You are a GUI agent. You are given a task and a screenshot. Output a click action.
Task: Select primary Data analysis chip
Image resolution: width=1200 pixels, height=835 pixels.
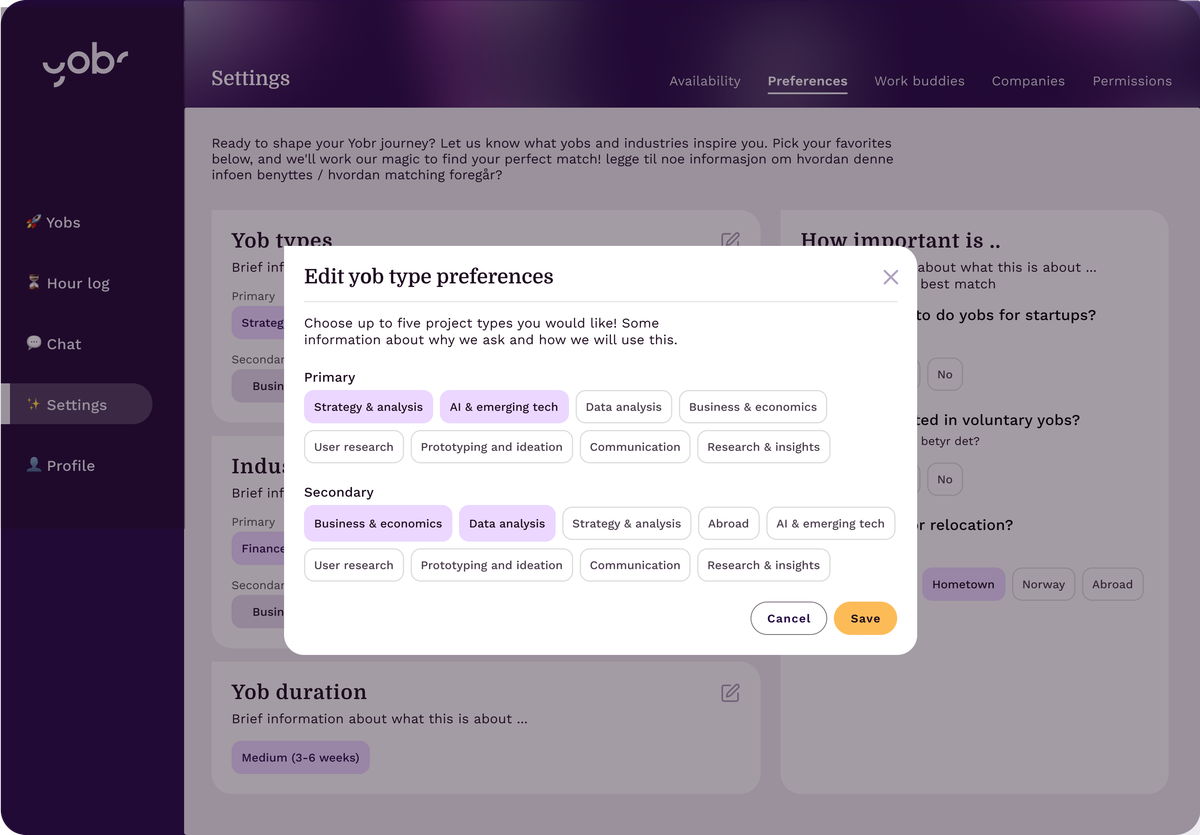623,407
